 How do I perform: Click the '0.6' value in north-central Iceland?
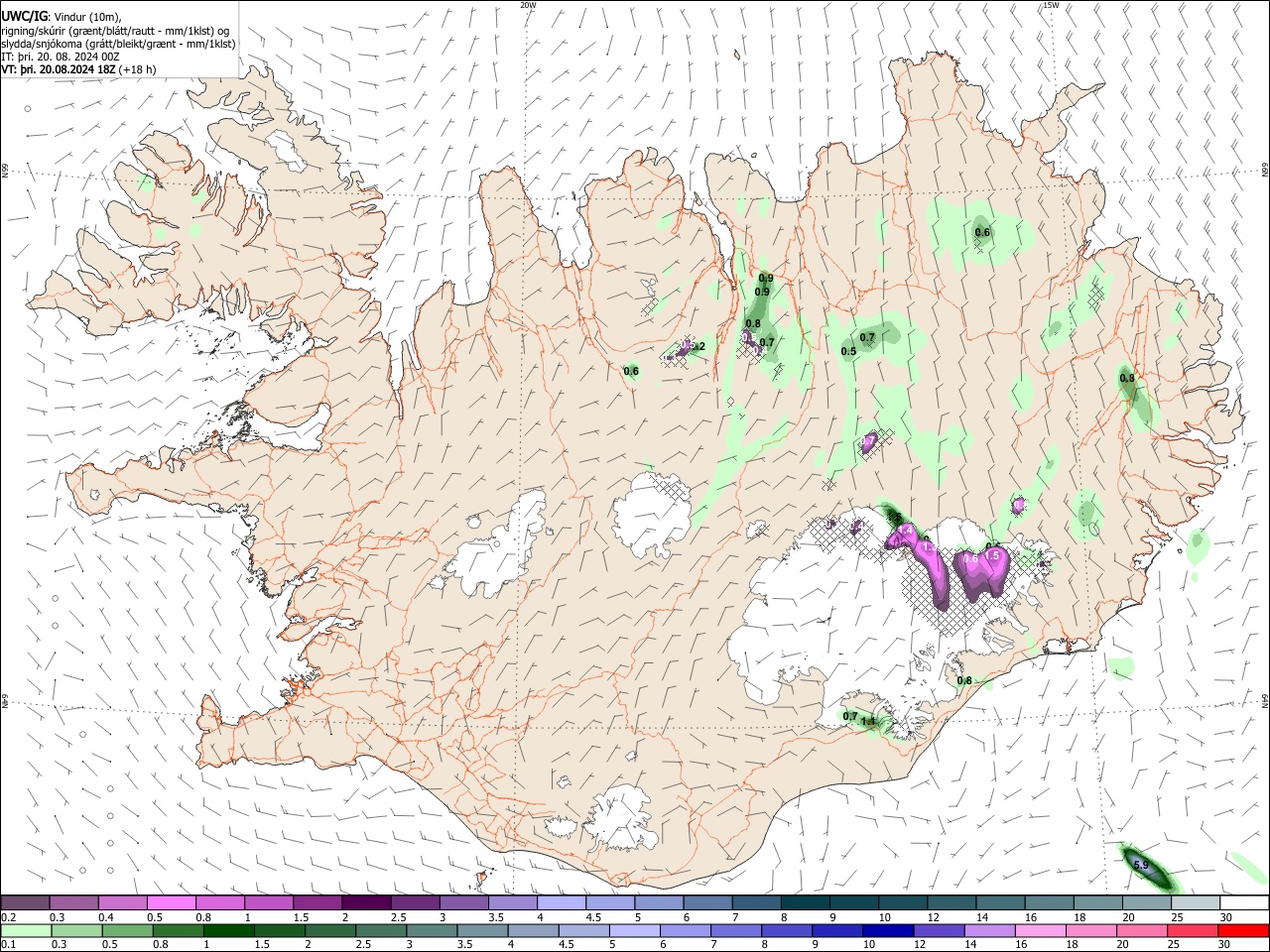pyautogui.click(x=631, y=372)
